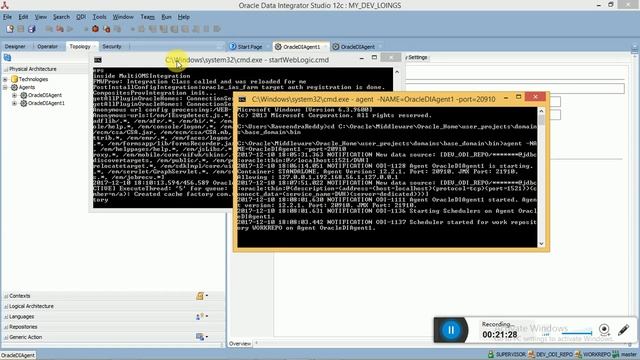Screen dimensions: 640x360
Task: Select OracleDIAgent1 in the Agents tree
Action: point(46,103)
